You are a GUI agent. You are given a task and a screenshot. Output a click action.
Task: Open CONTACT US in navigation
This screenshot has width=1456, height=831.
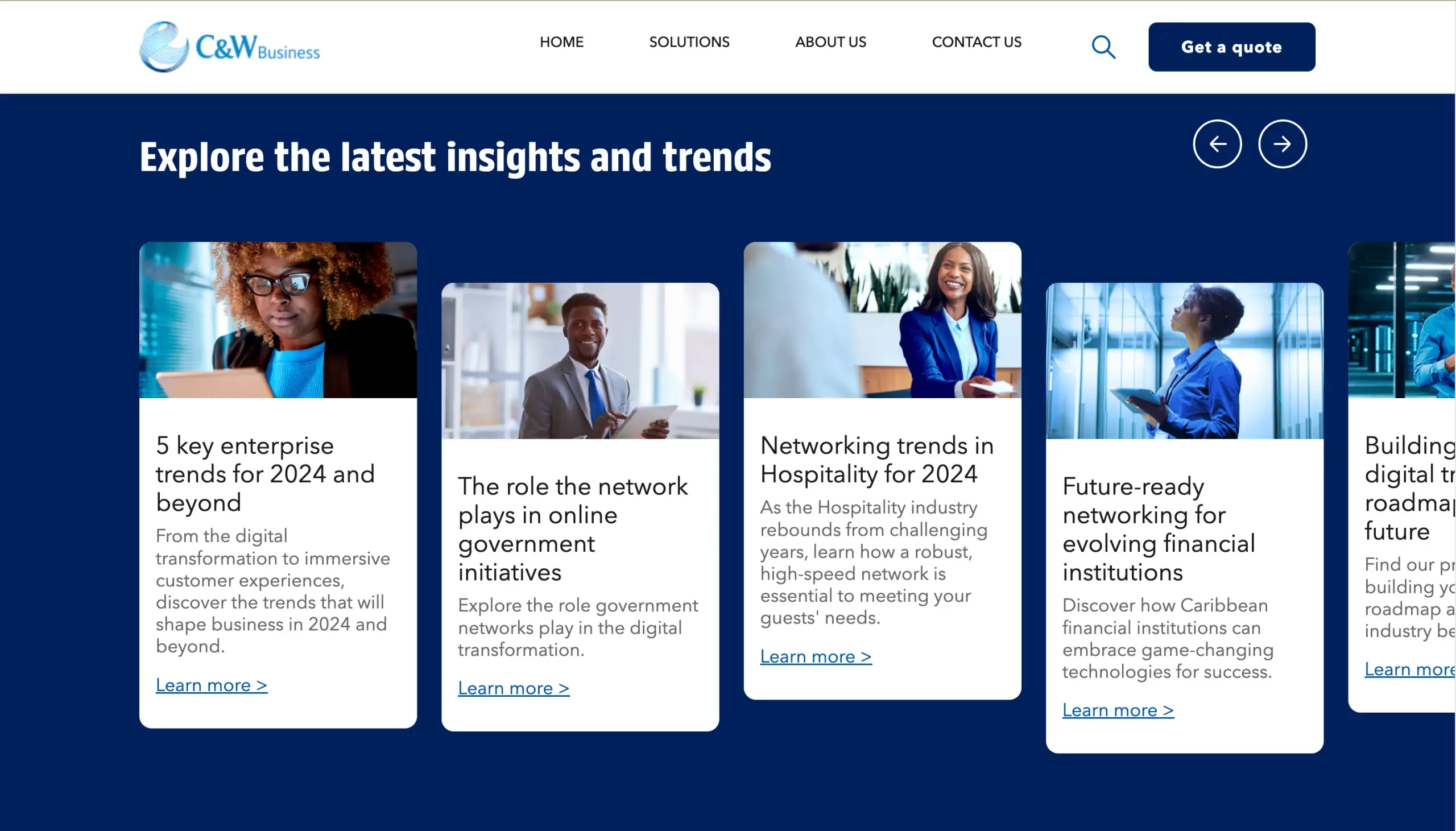tap(976, 42)
